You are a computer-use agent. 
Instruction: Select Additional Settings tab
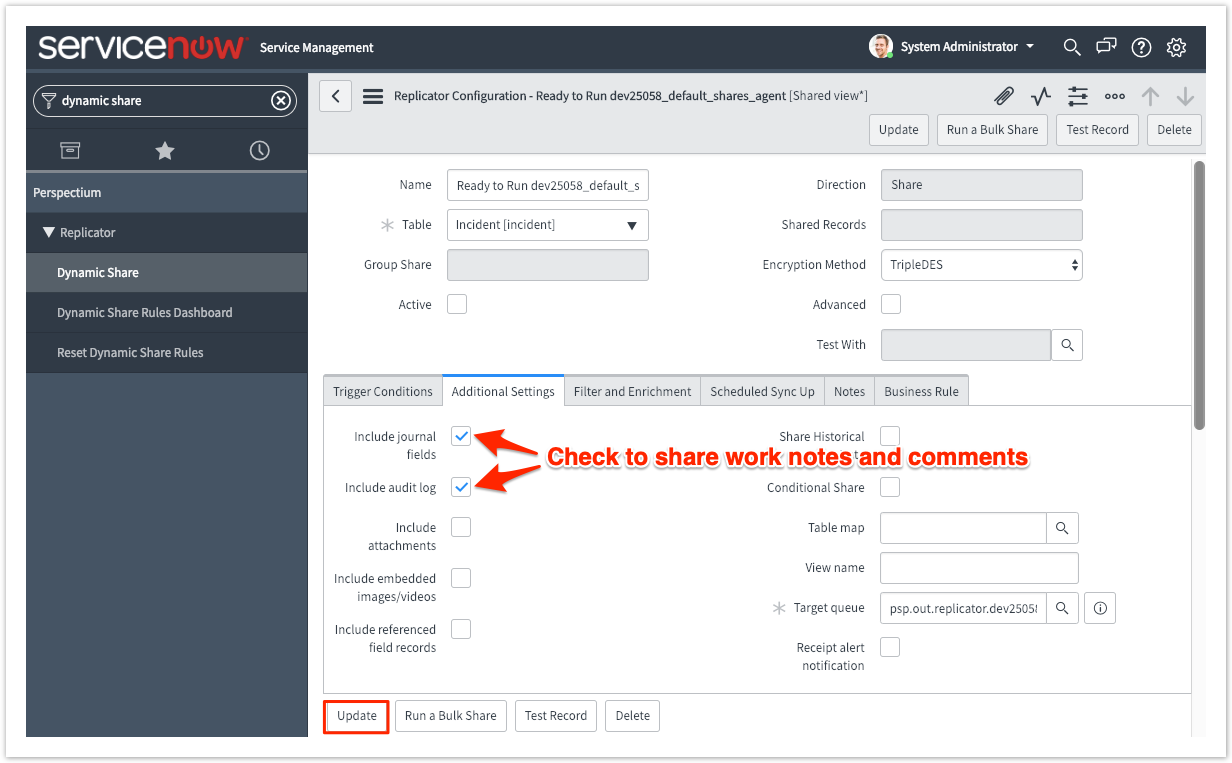pos(503,391)
